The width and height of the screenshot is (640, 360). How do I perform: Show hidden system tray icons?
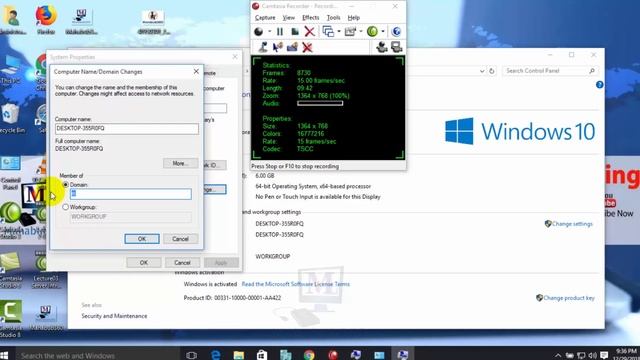pos(558,356)
